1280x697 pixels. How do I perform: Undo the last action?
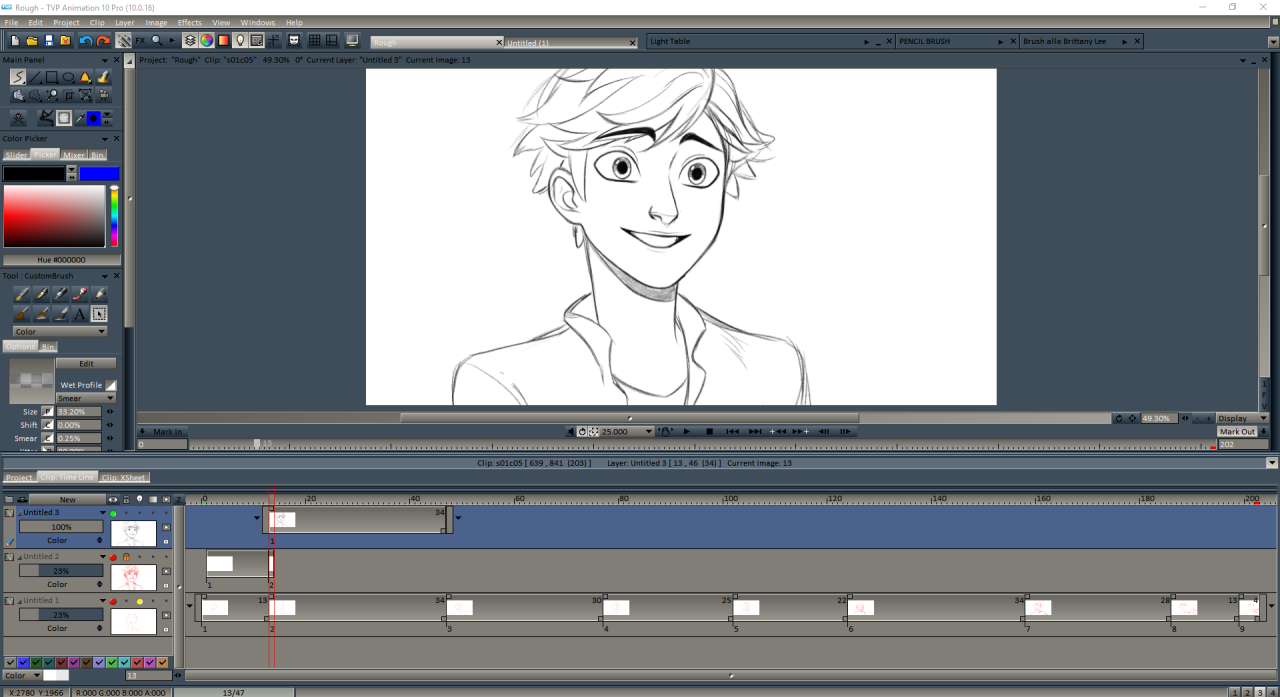pyautogui.click(x=86, y=41)
